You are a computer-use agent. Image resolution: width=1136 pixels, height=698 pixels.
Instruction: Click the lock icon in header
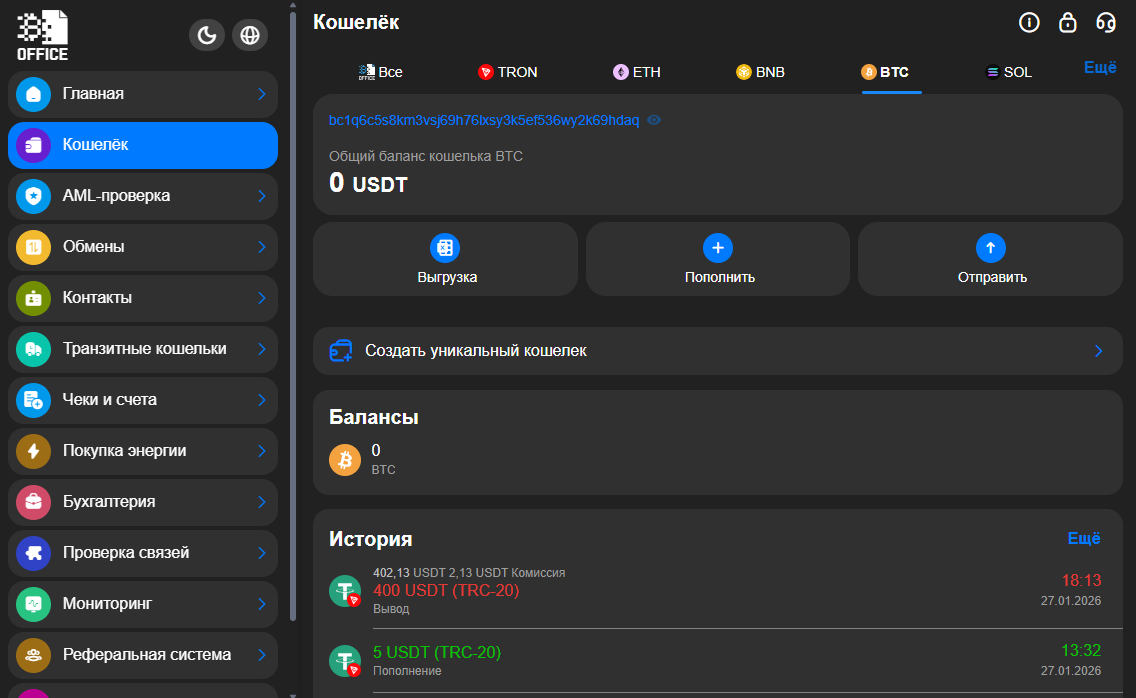coord(1067,22)
